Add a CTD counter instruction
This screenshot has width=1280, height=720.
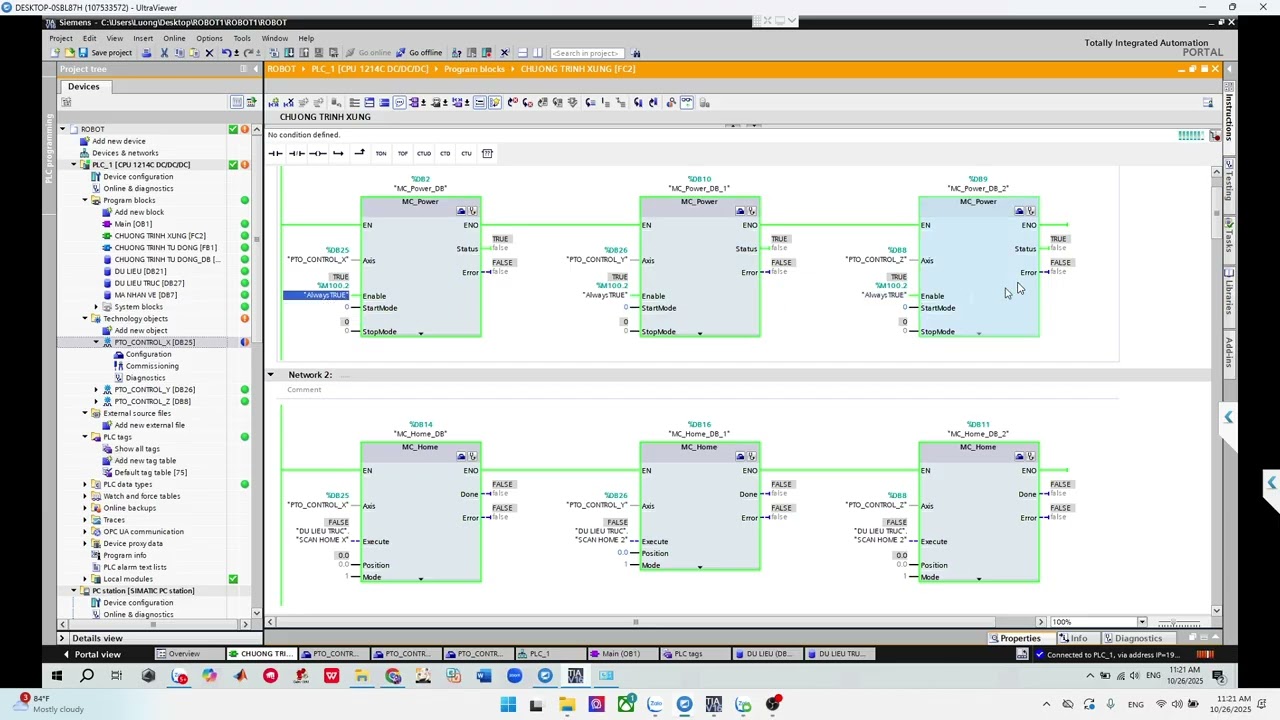point(445,153)
